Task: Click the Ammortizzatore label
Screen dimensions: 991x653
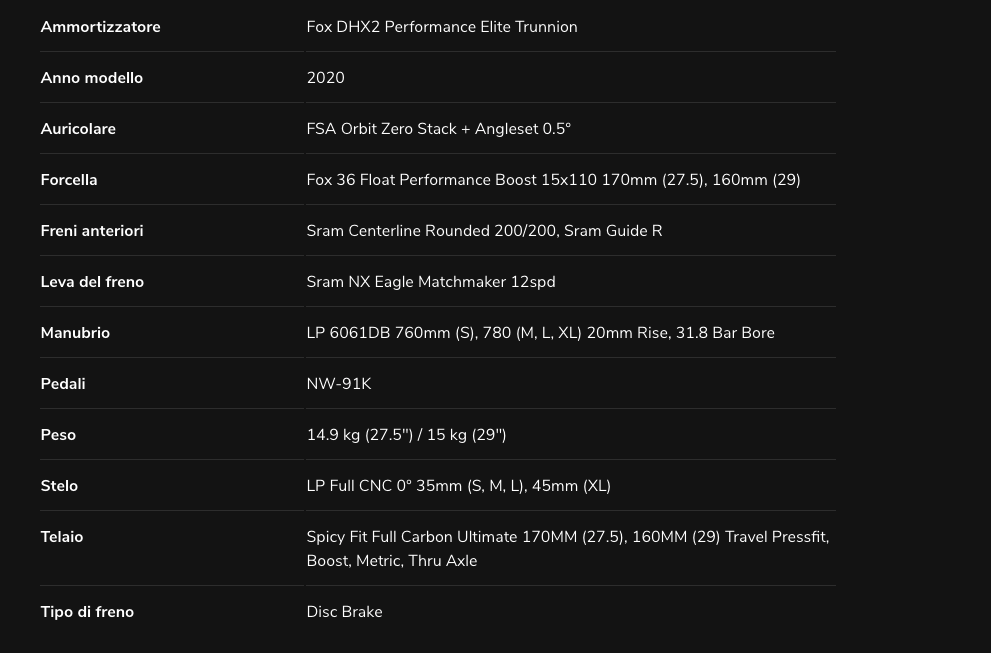Action: [x=100, y=27]
